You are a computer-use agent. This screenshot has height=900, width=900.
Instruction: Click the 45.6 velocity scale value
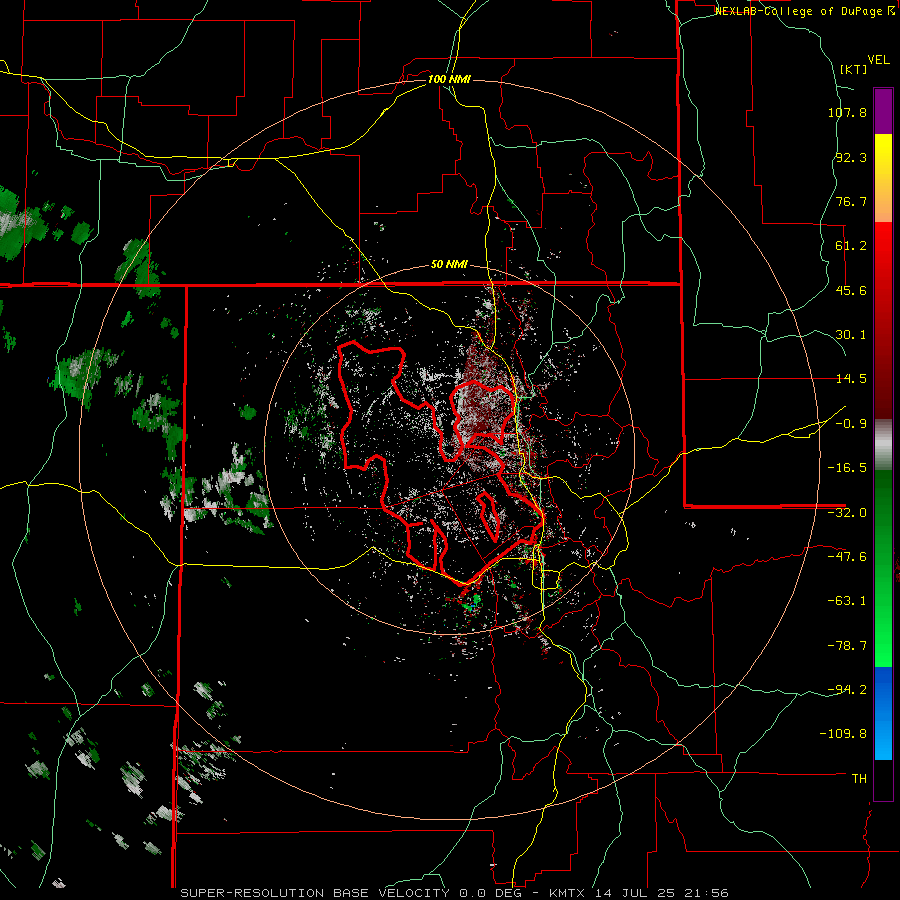(851, 290)
